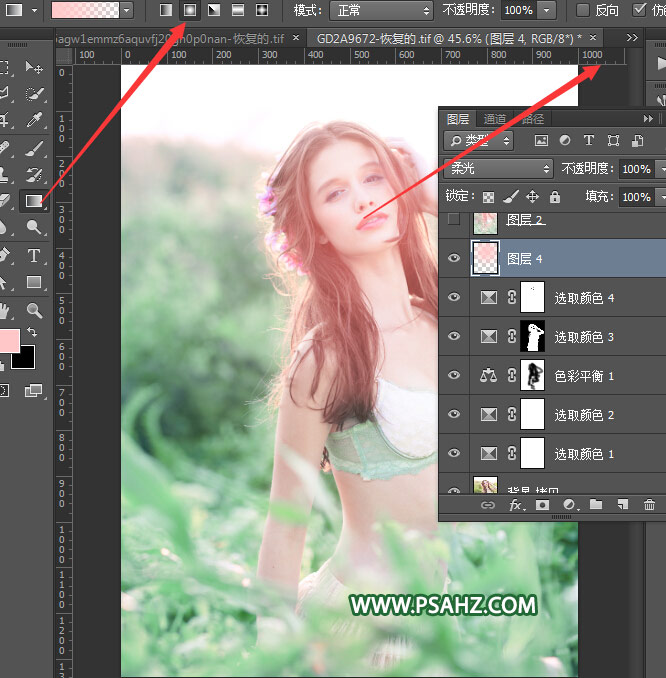666x678 pixels.
Task: Select the Eyedropper tool
Action: pyautogui.click(x=34, y=120)
